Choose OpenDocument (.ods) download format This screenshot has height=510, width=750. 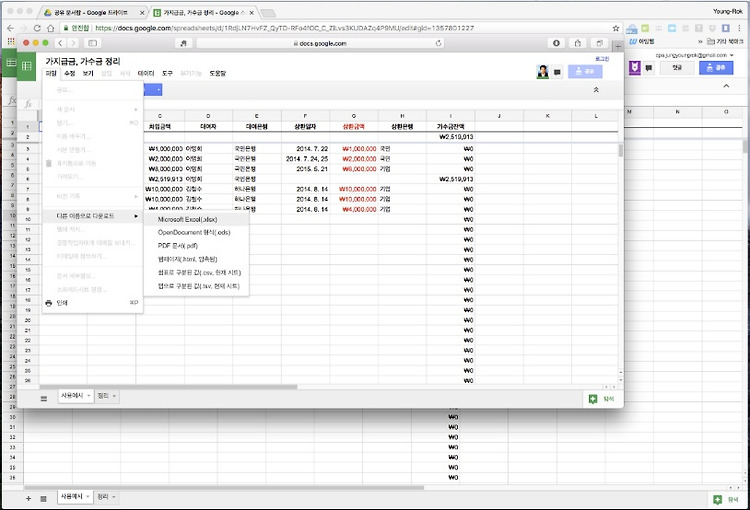click(196, 233)
